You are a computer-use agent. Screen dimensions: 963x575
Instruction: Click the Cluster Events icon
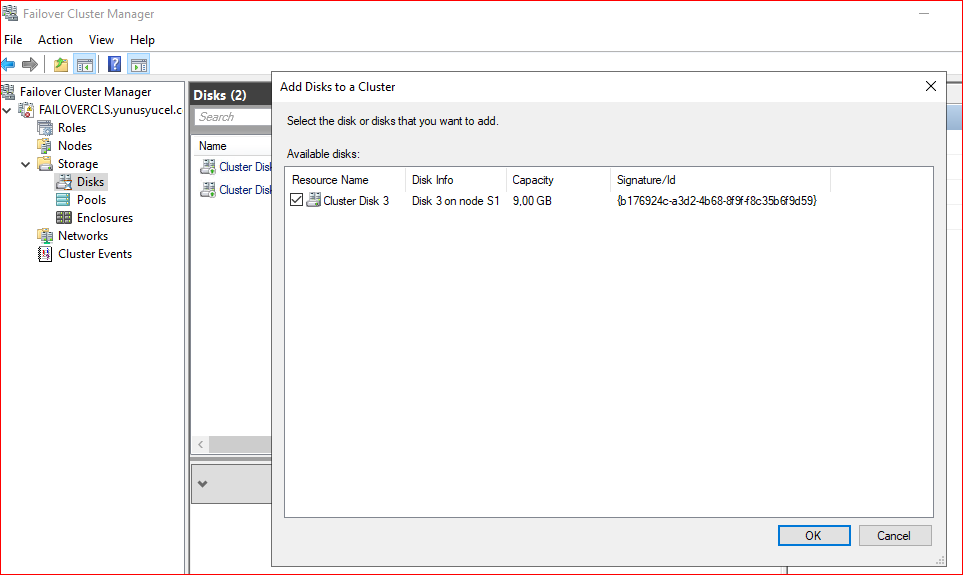coord(45,254)
